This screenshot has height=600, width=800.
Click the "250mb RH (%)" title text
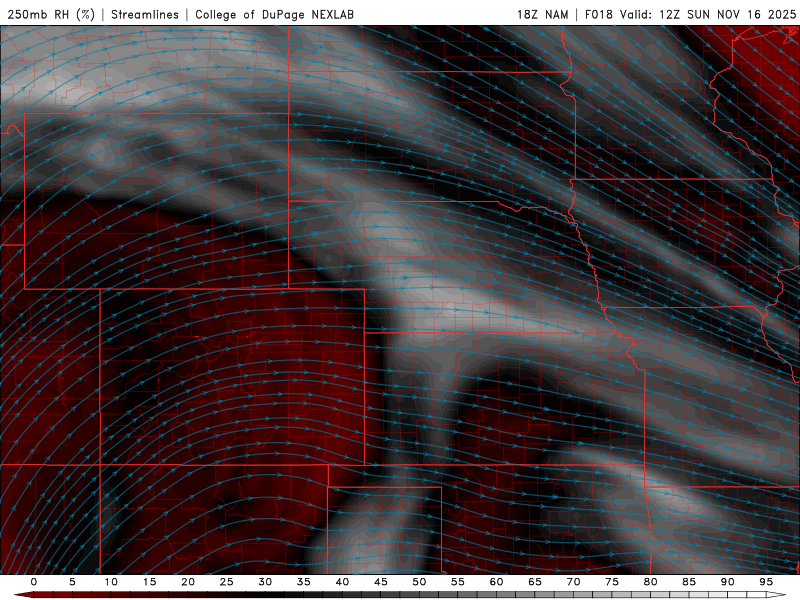coord(51,15)
